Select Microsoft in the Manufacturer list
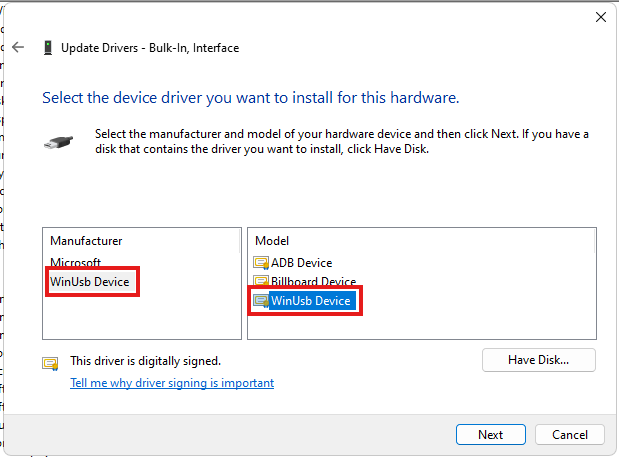 (75, 262)
